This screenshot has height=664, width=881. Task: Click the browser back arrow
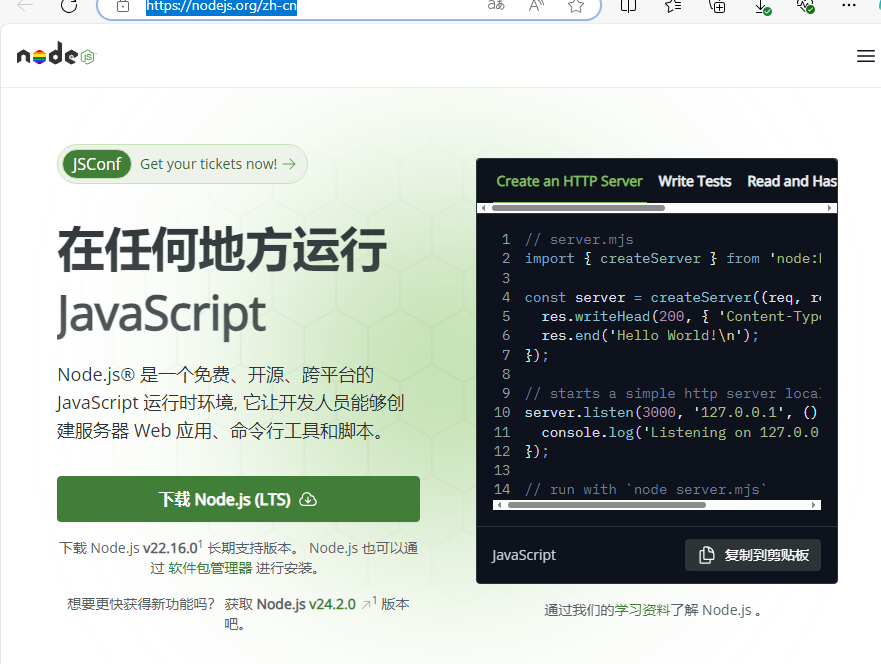pyautogui.click(x=25, y=6)
